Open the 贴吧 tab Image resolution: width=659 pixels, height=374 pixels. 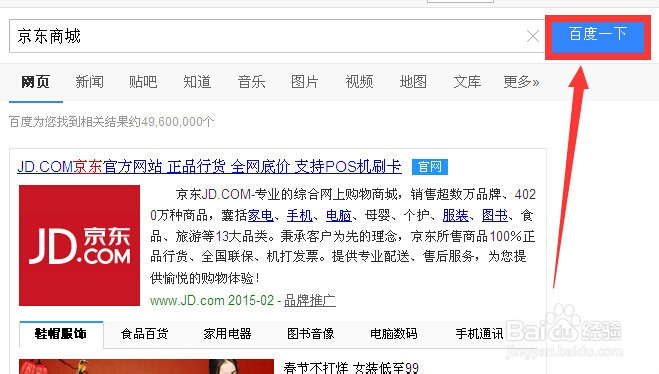[143, 82]
